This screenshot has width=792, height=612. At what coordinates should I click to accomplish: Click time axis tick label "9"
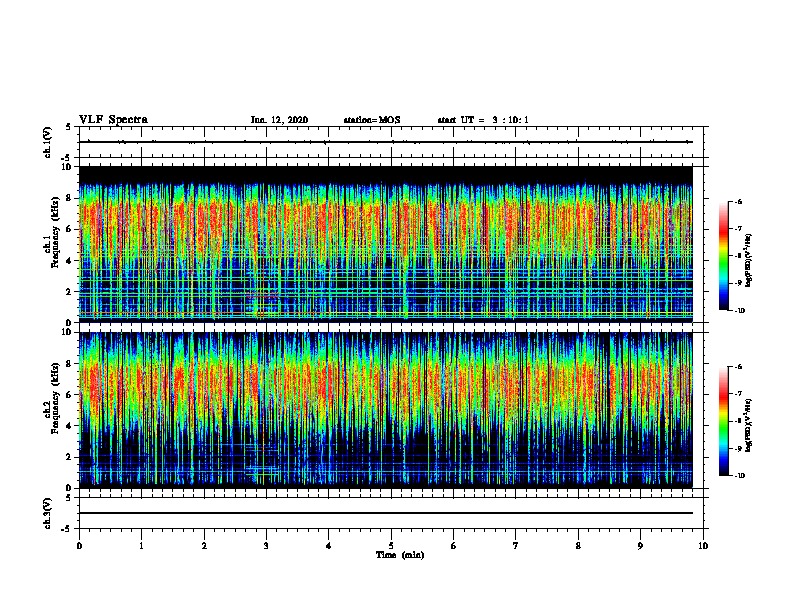point(640,546)
